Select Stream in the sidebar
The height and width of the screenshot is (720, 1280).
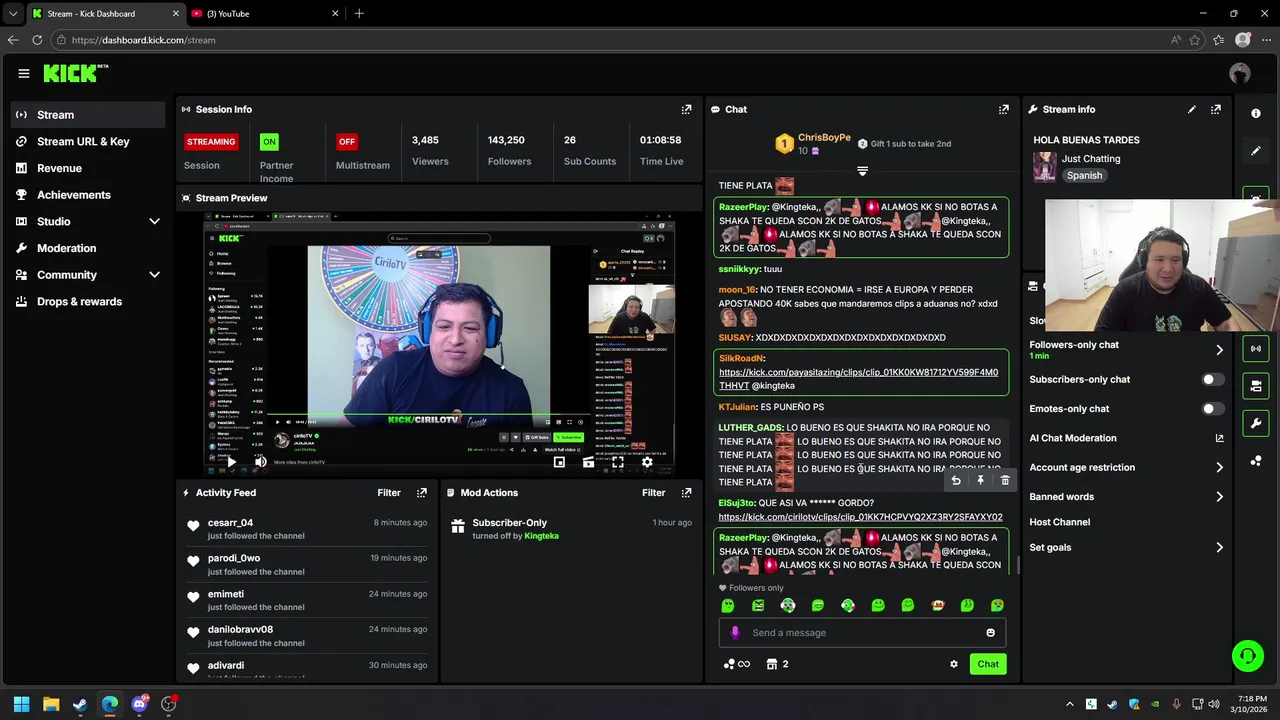(88, 115)
